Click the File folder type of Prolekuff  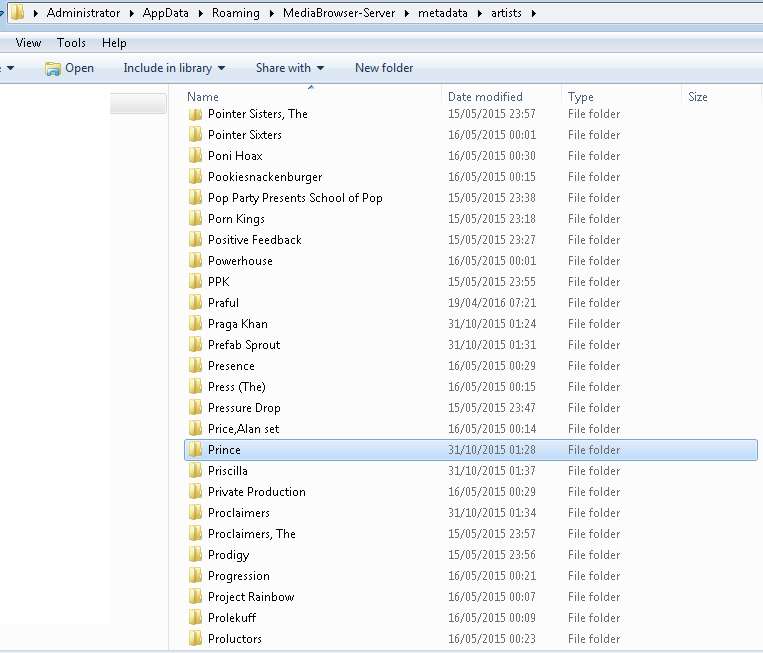coord(594,617)
